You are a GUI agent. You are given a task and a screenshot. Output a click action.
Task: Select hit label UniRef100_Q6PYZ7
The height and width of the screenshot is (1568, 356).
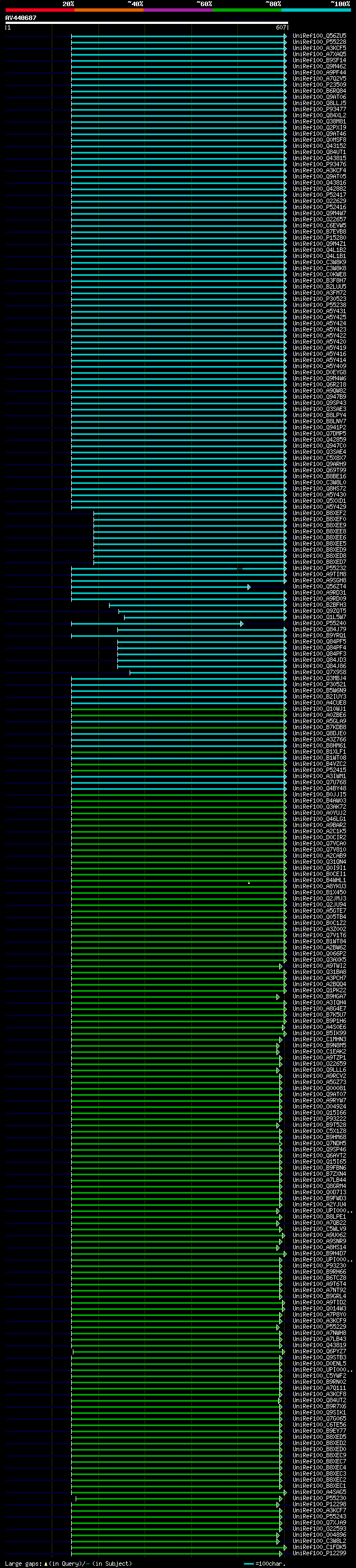click(x=319, y=1351)
